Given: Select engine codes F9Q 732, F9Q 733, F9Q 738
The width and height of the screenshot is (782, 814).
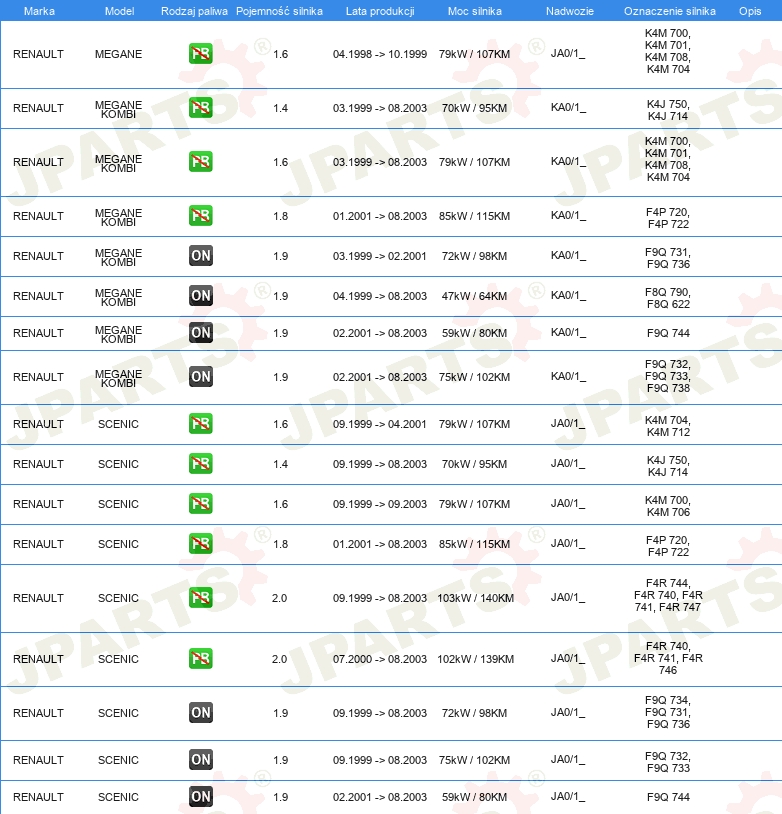Looking at the screenshot, I should 668,376.
